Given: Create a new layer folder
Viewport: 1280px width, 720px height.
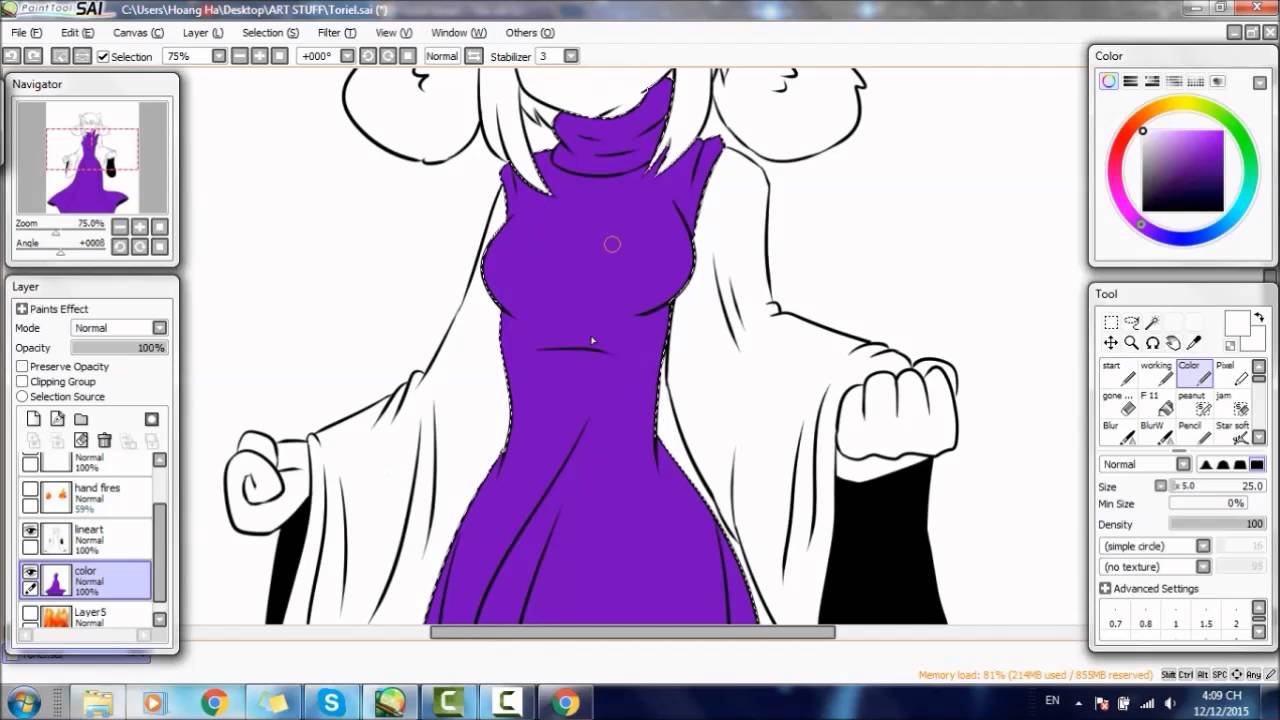Looking at the screenshot, I should (81, 419).
